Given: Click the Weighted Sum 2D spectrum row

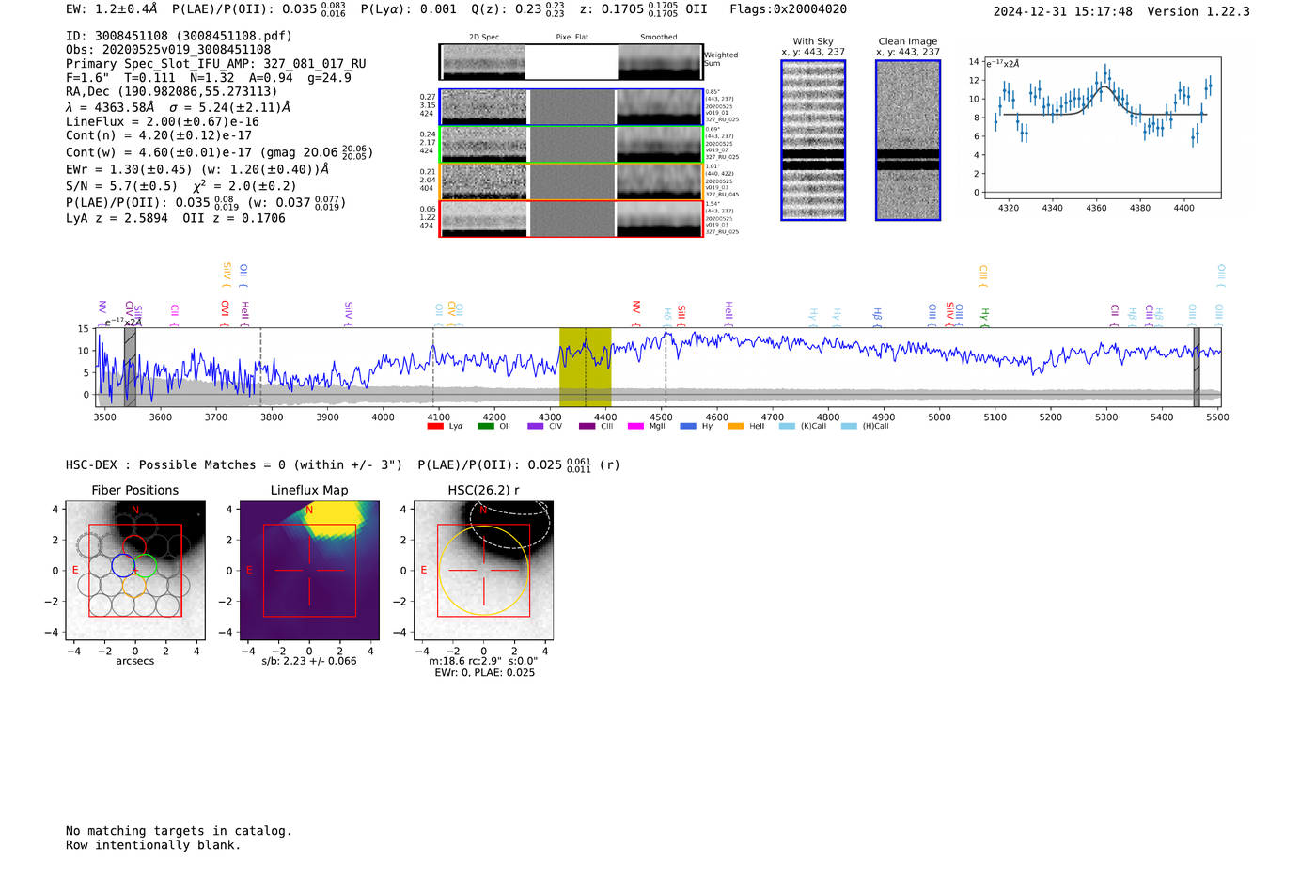Looking at the screenshot, I should (571, 62).
